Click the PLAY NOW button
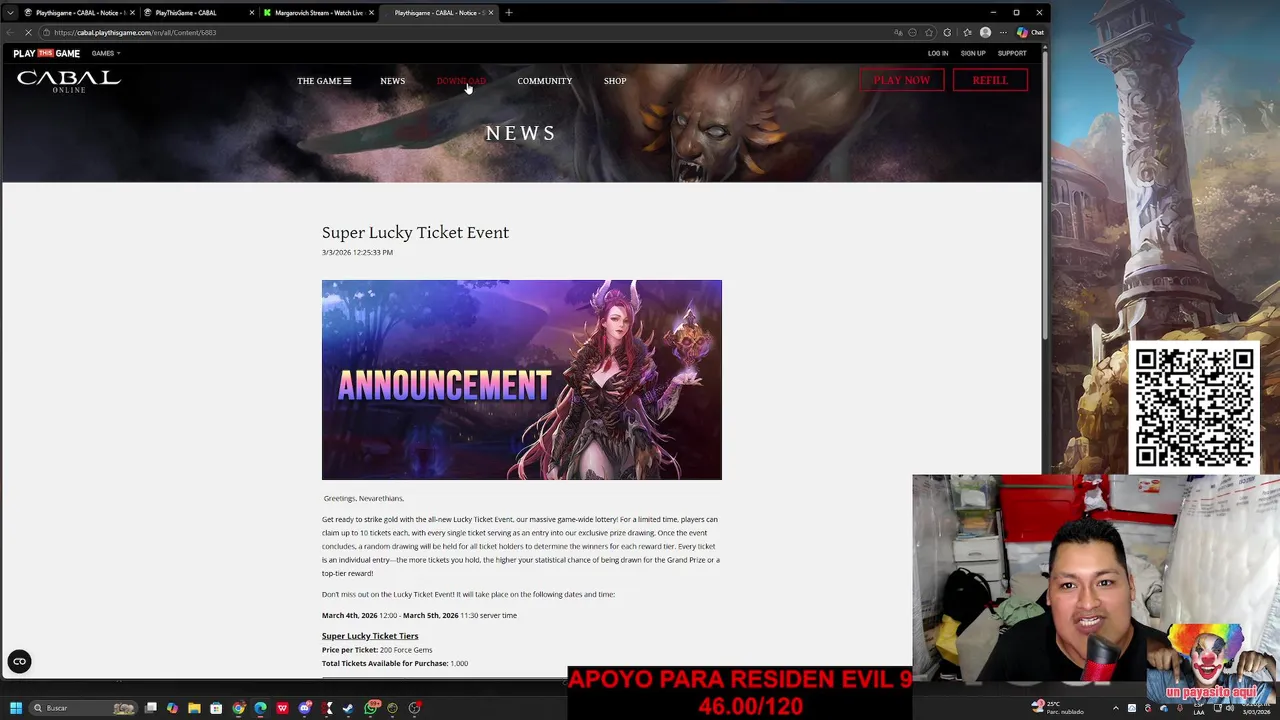Image resolution: width=1280 pixels, height=720 pixels. tap(902, 80)
